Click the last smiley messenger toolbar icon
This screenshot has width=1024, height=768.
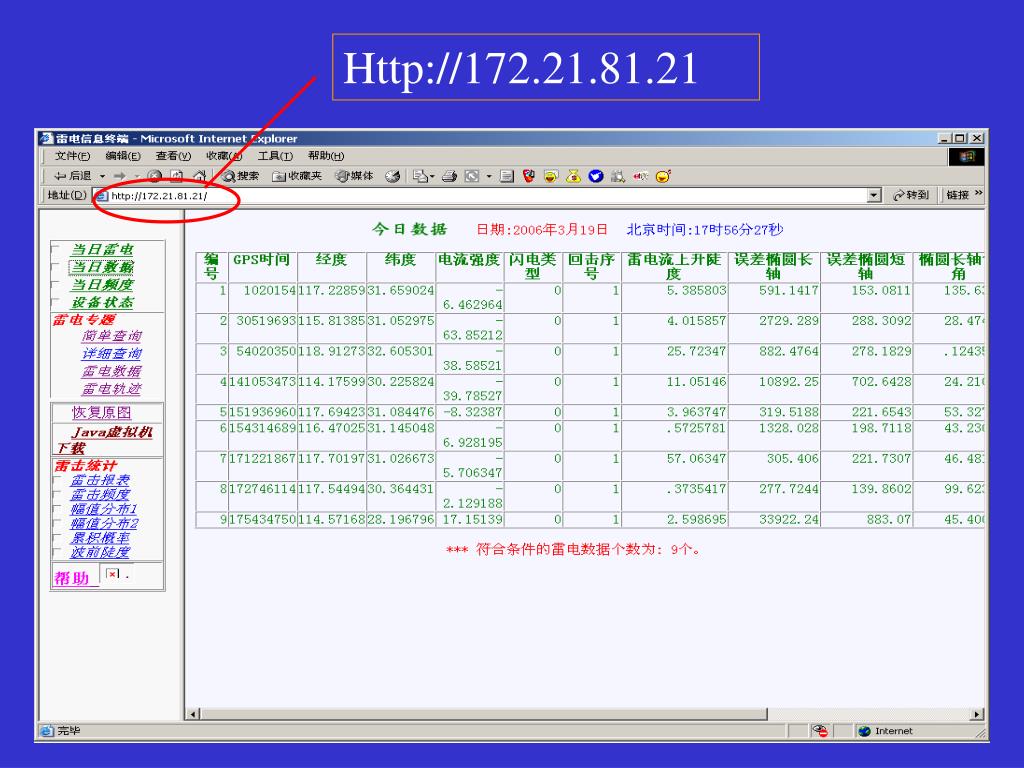[664, 176]
